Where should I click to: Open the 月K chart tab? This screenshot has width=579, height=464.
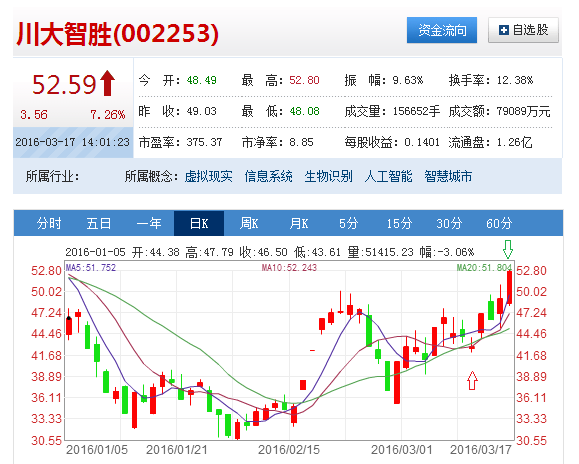coord(299,223)
